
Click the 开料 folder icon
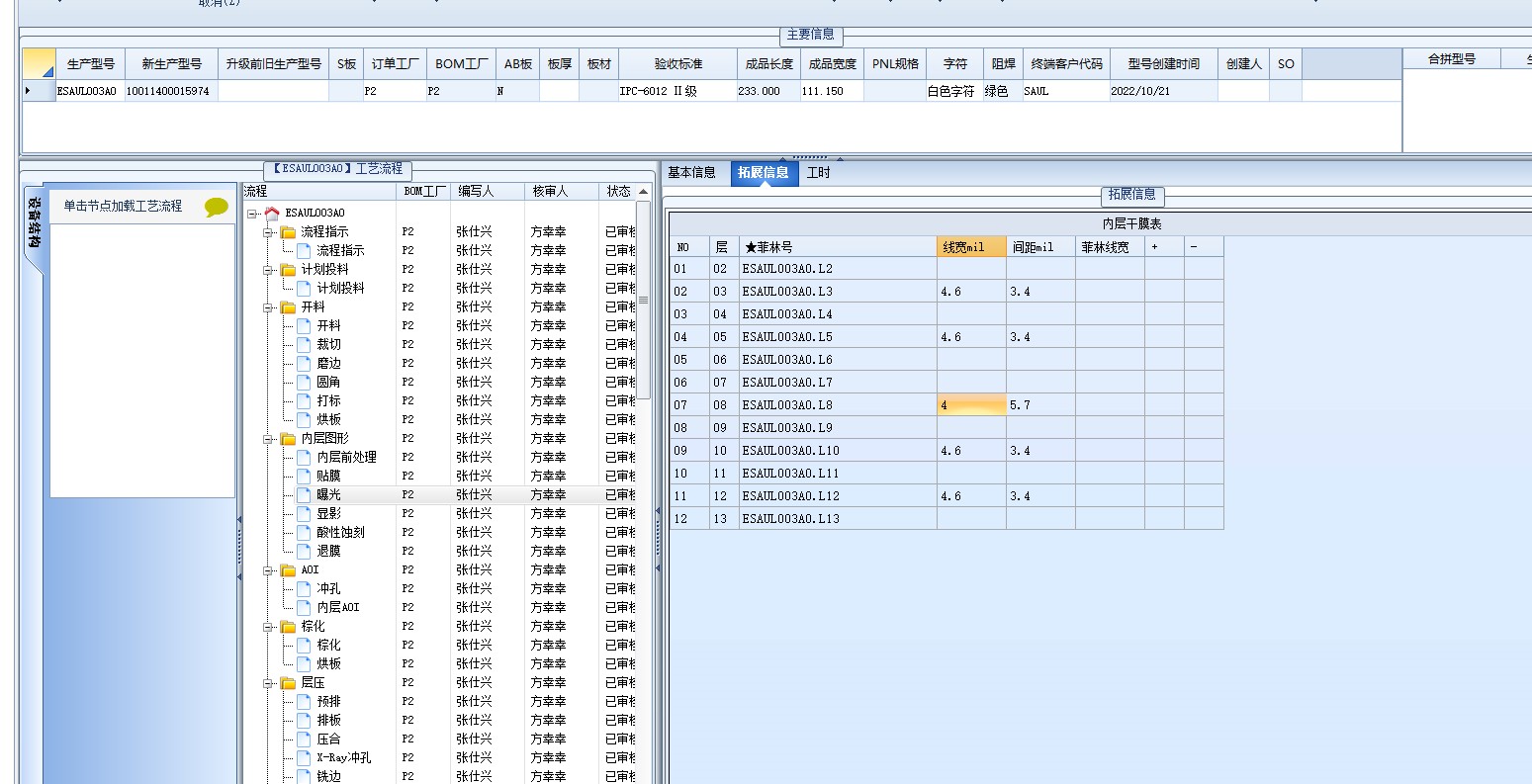coord(288,306)
